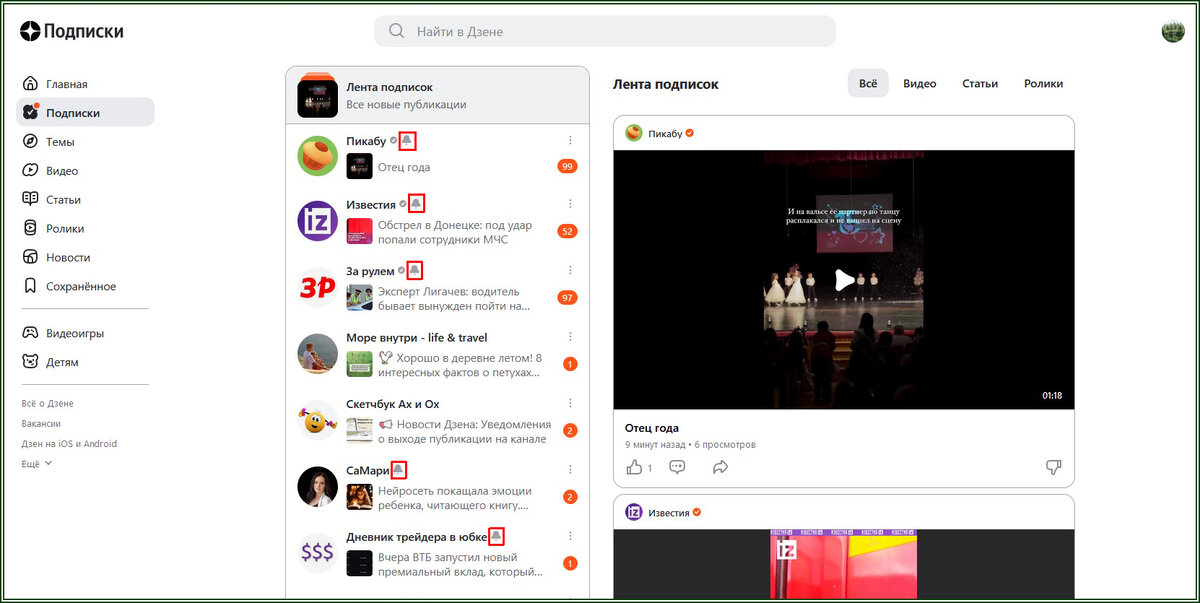Click the Дневник трейдера $$$ avatar
This screenshot has height=603, width=1200.
coord(318,553)
